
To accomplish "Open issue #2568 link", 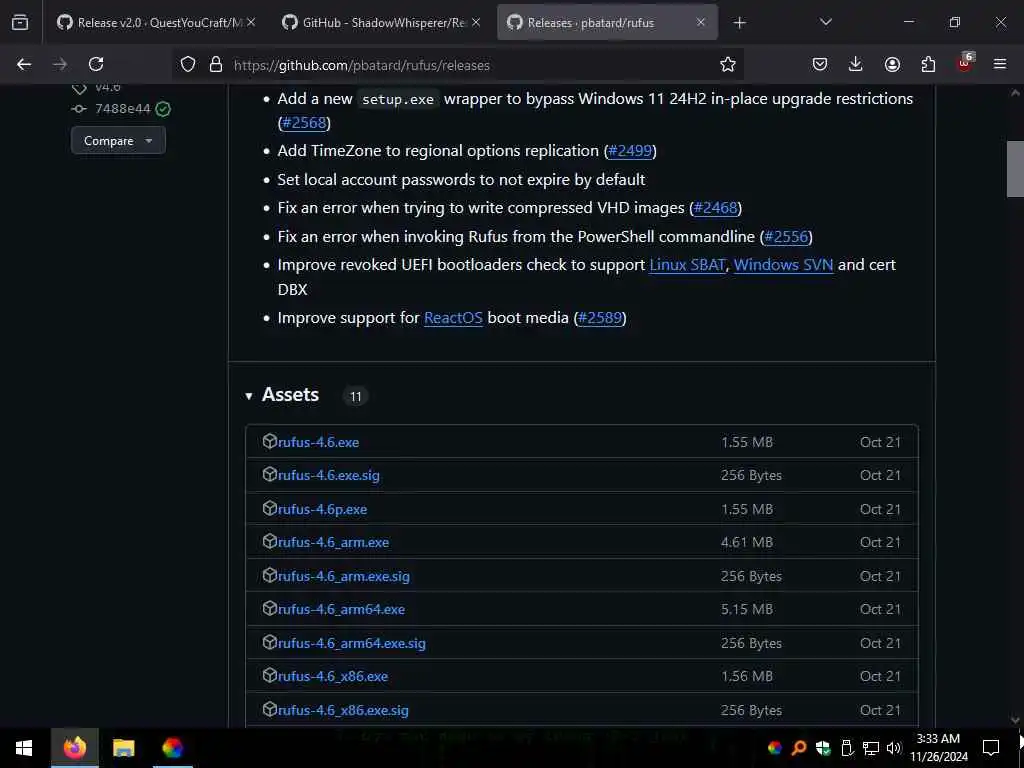I will click(x=304, y=122).
